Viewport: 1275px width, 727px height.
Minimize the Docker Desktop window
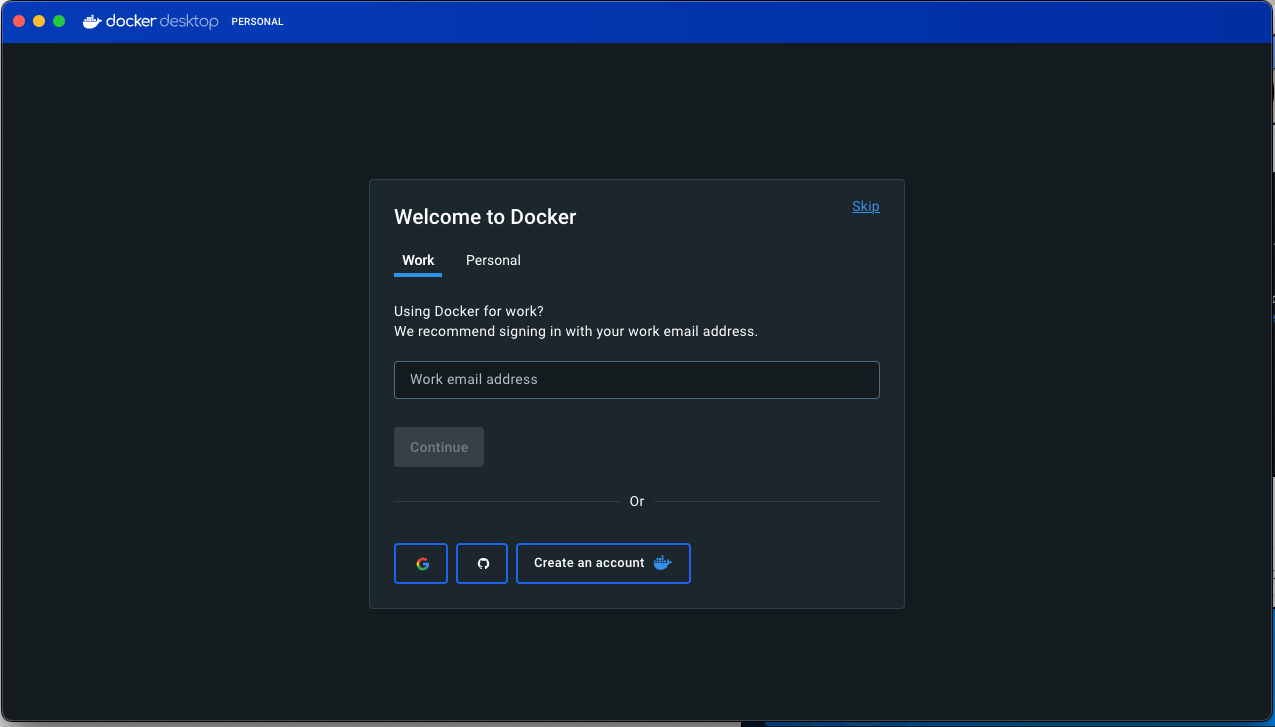(39, 21)
